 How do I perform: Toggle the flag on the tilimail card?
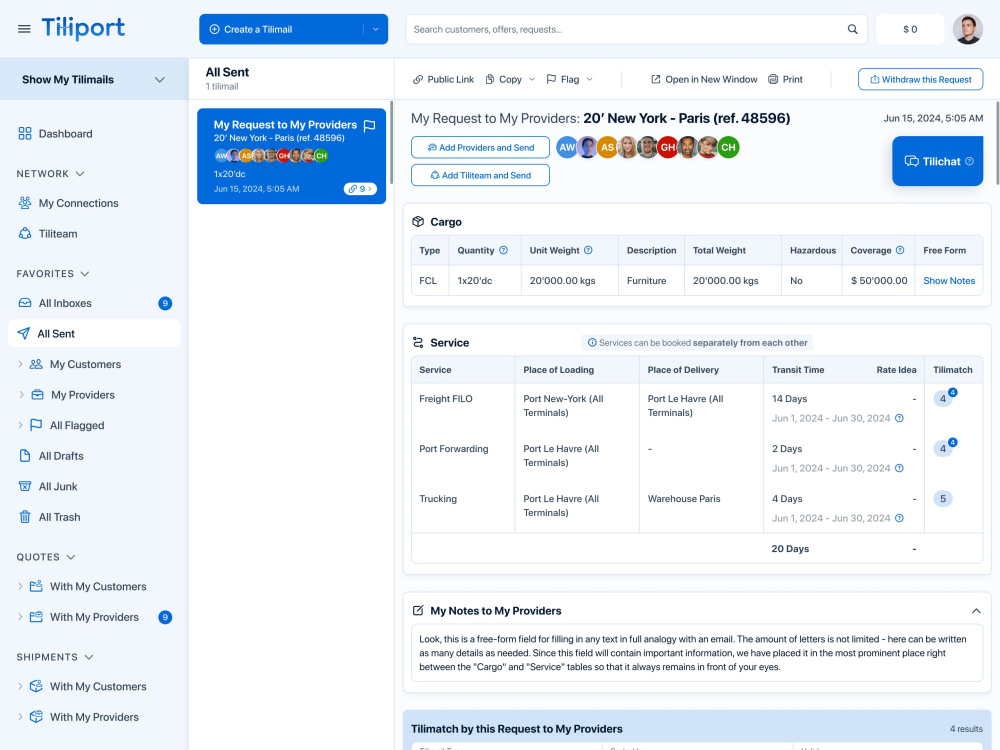point(369,126)
